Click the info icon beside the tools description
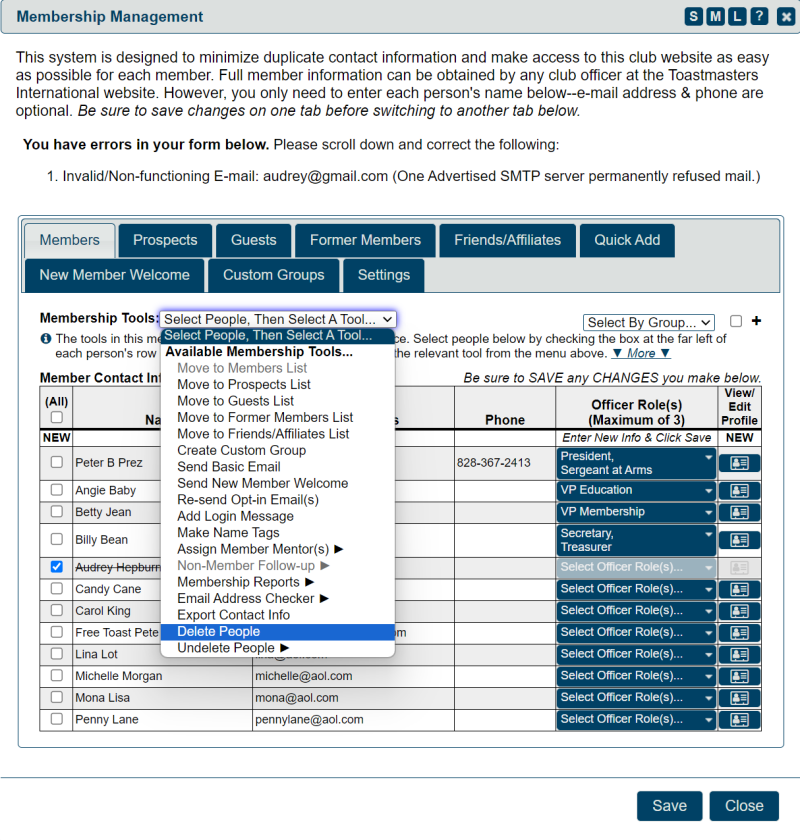The width and height of the screenshot is (800, 840). tap(46, 339)
